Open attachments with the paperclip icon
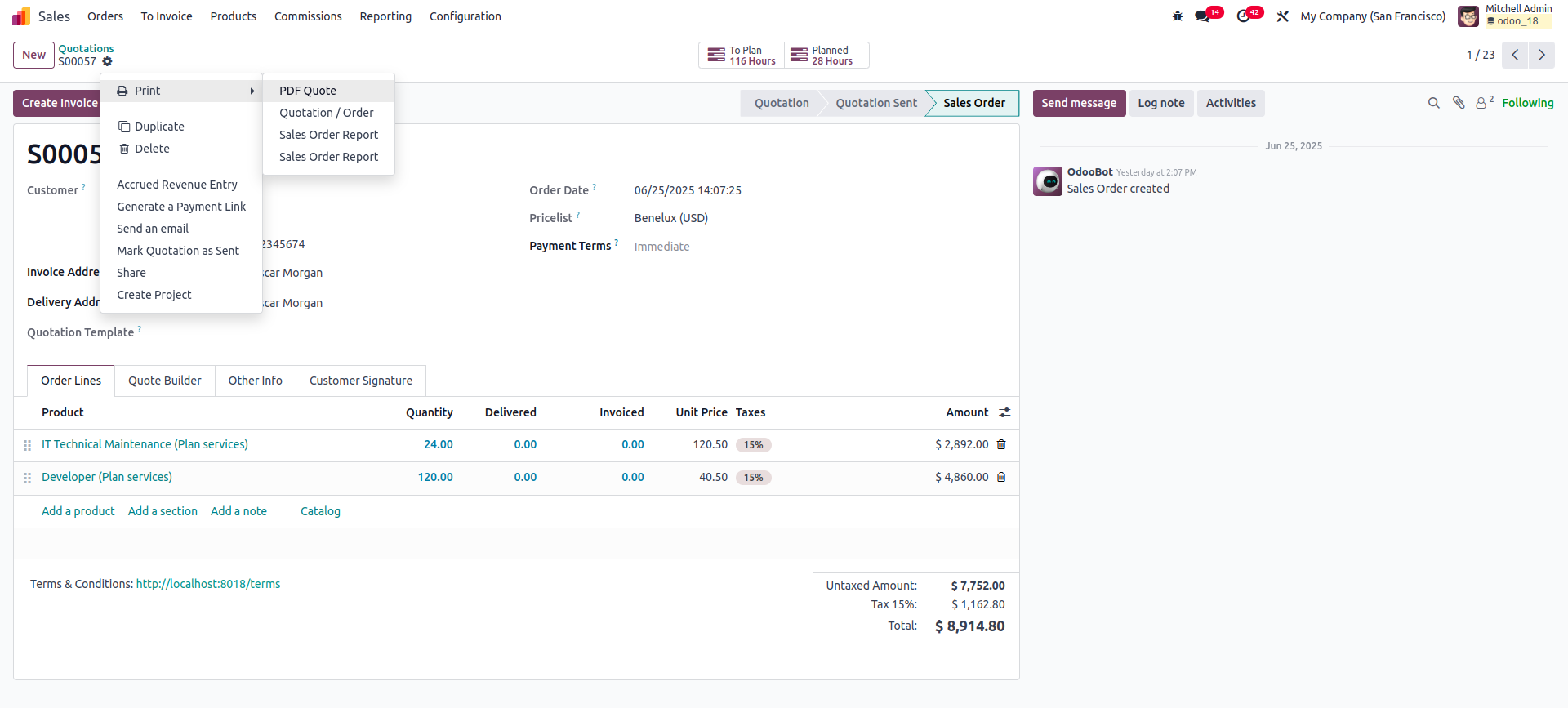 1459,103
